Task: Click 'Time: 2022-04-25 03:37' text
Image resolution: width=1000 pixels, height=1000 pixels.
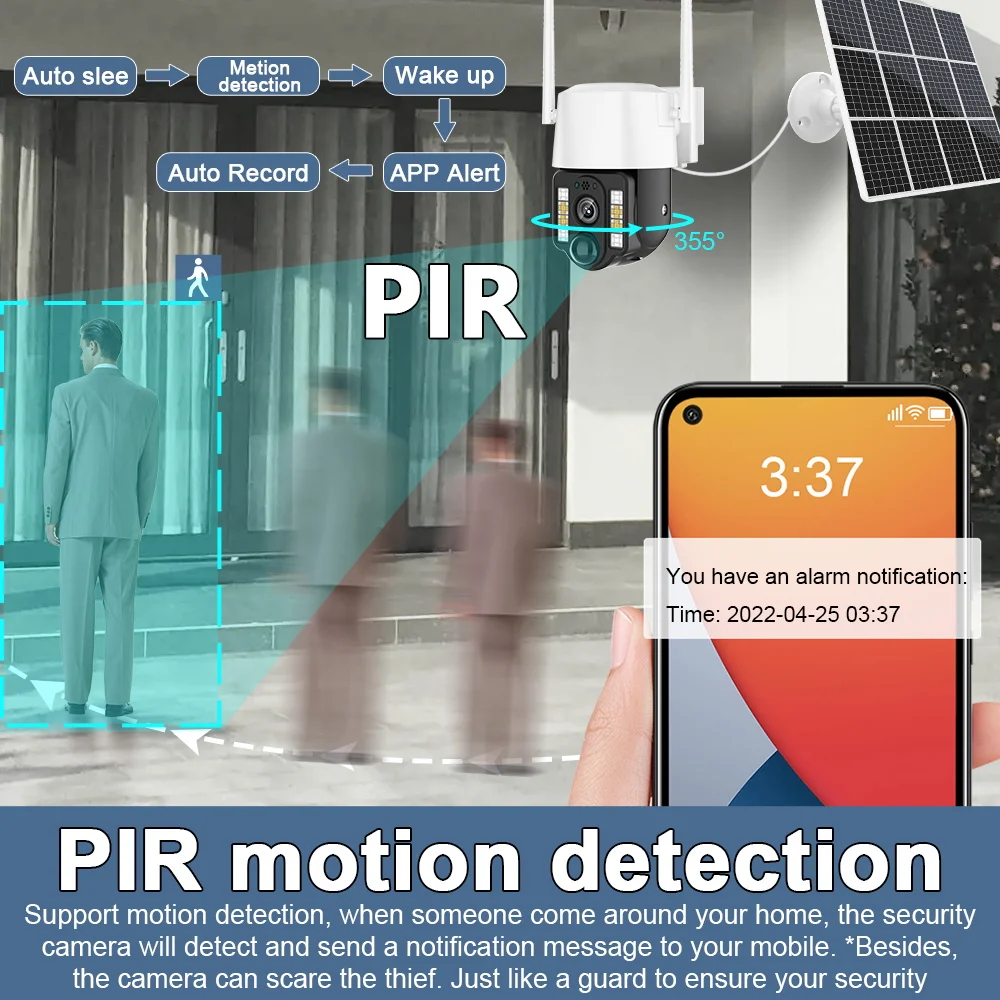Action: click(x=783, y=614)
